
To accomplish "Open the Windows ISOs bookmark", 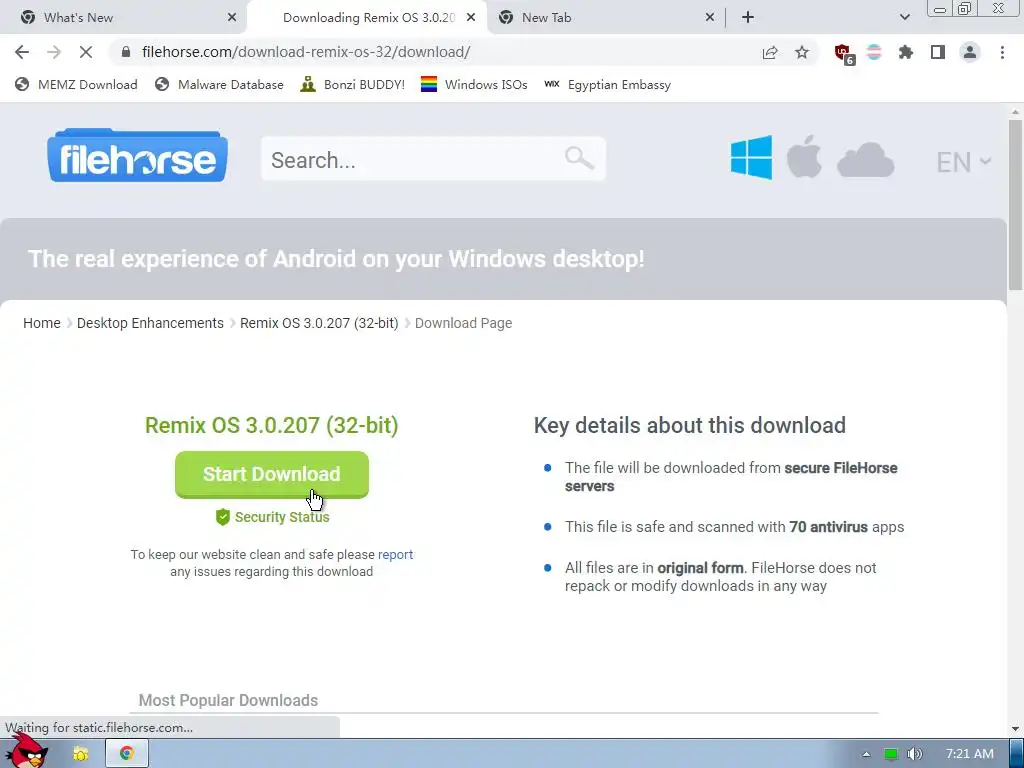I will pyautogui.click(x=474, y=84).
